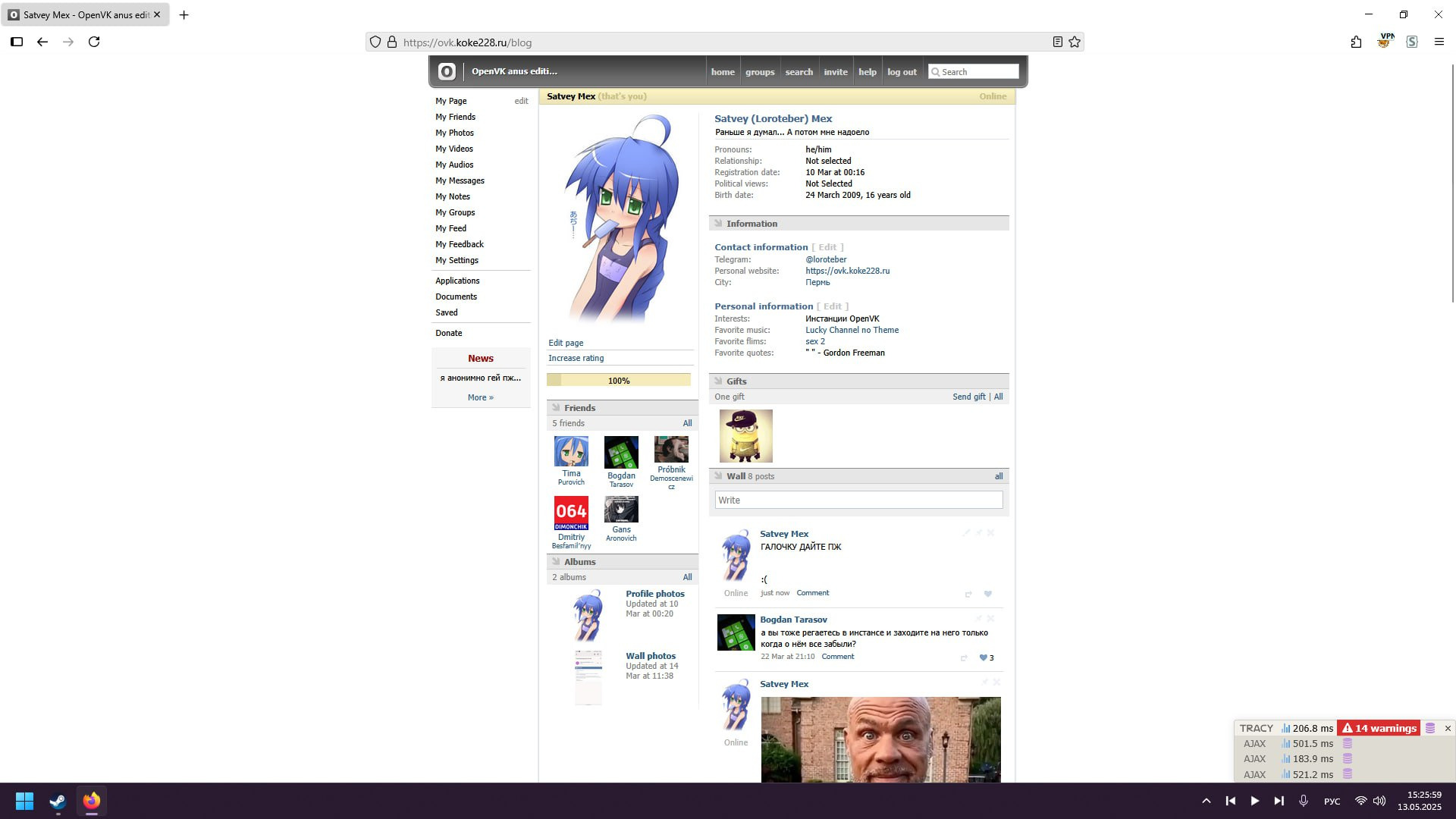Open the groups menu item
The height and width of the screenshot is (819, 1456).
pos(760,72)
